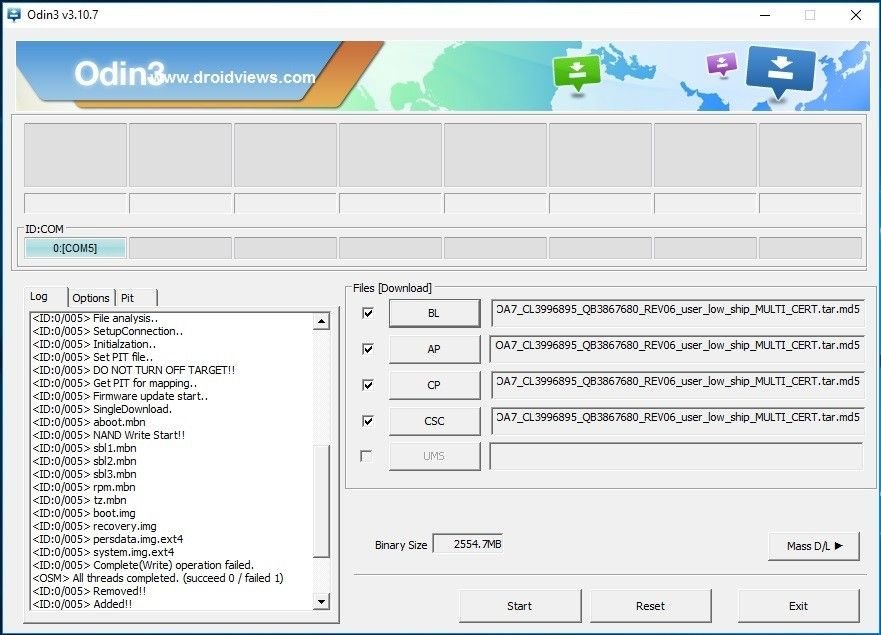This screenshot has height=635, width=881.
Task: Click the AP file path field
Action: tap(677, 349)
